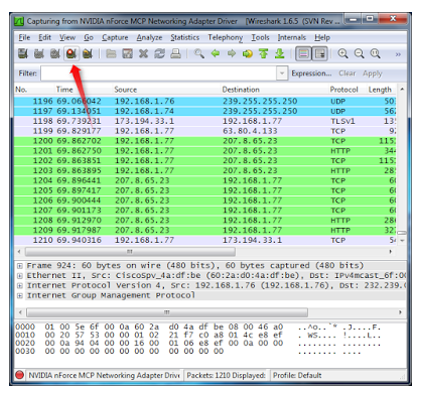Open the File menu
The height and width of the screenshot is (394, 435).
[x=24, y=38]
